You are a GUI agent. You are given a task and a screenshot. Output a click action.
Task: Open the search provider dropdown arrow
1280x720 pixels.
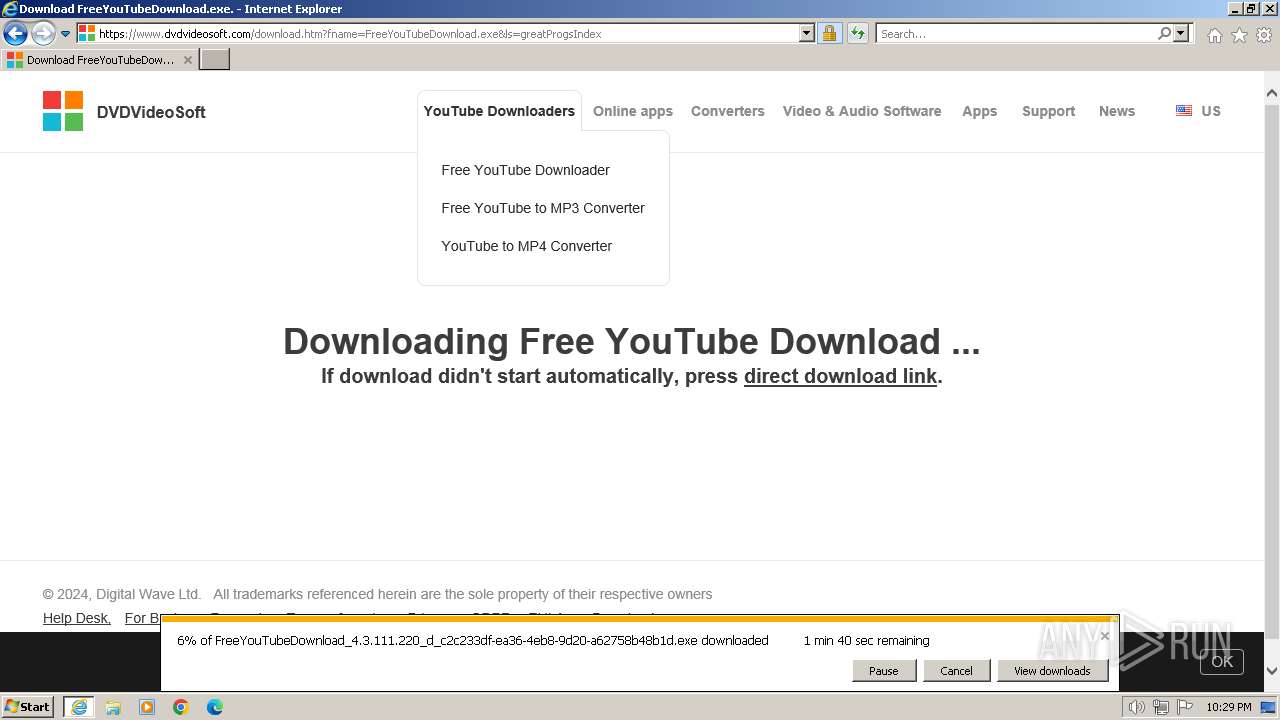1181,34
